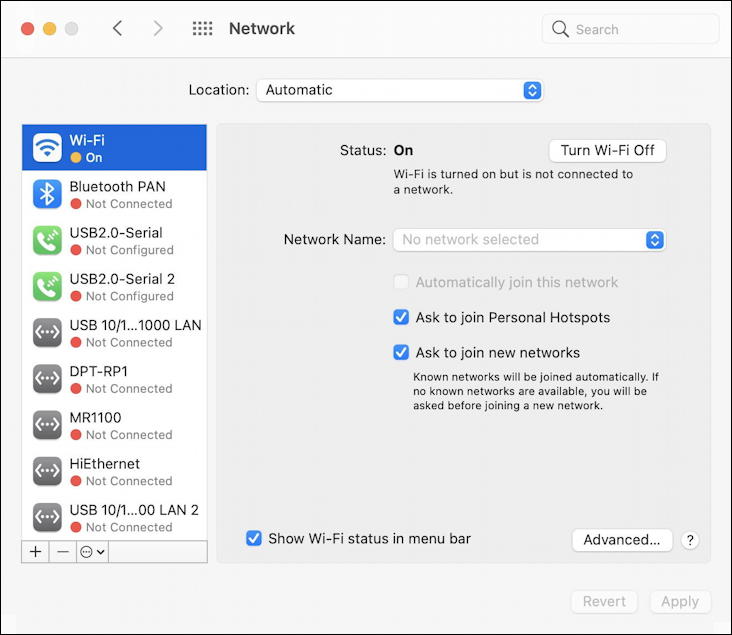Image resolution: width=732 pixels, height=635 pixels.
Task: Open help with the question mark button
Action: (690, 540)
